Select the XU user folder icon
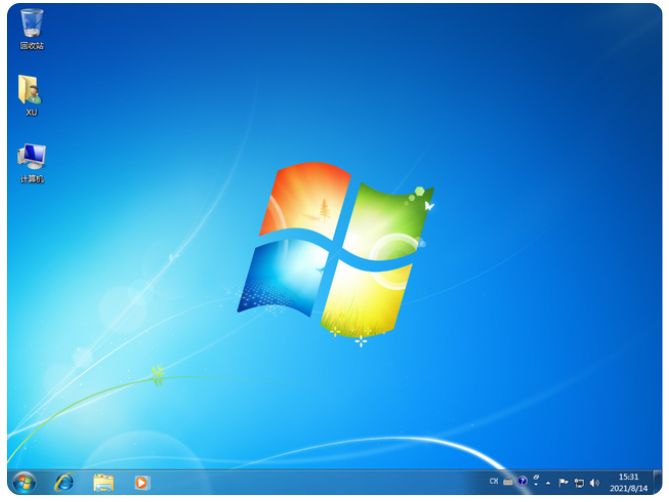Viewport: 669px width, 502px height. tap(30, 90)
